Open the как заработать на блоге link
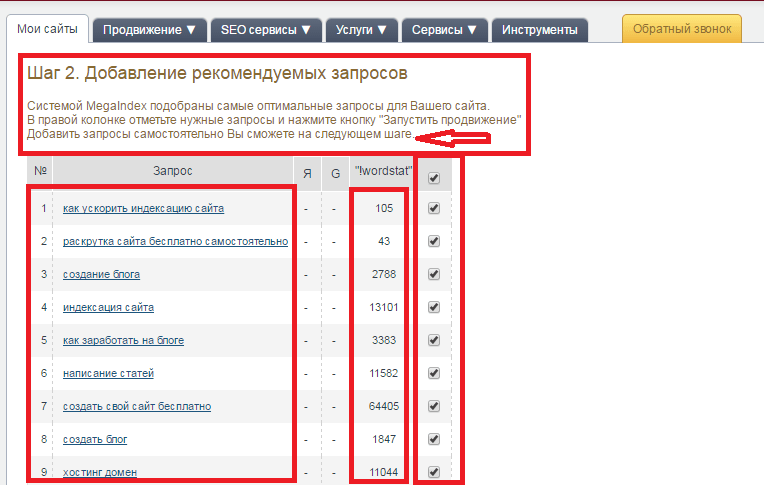 coord(123,341)
